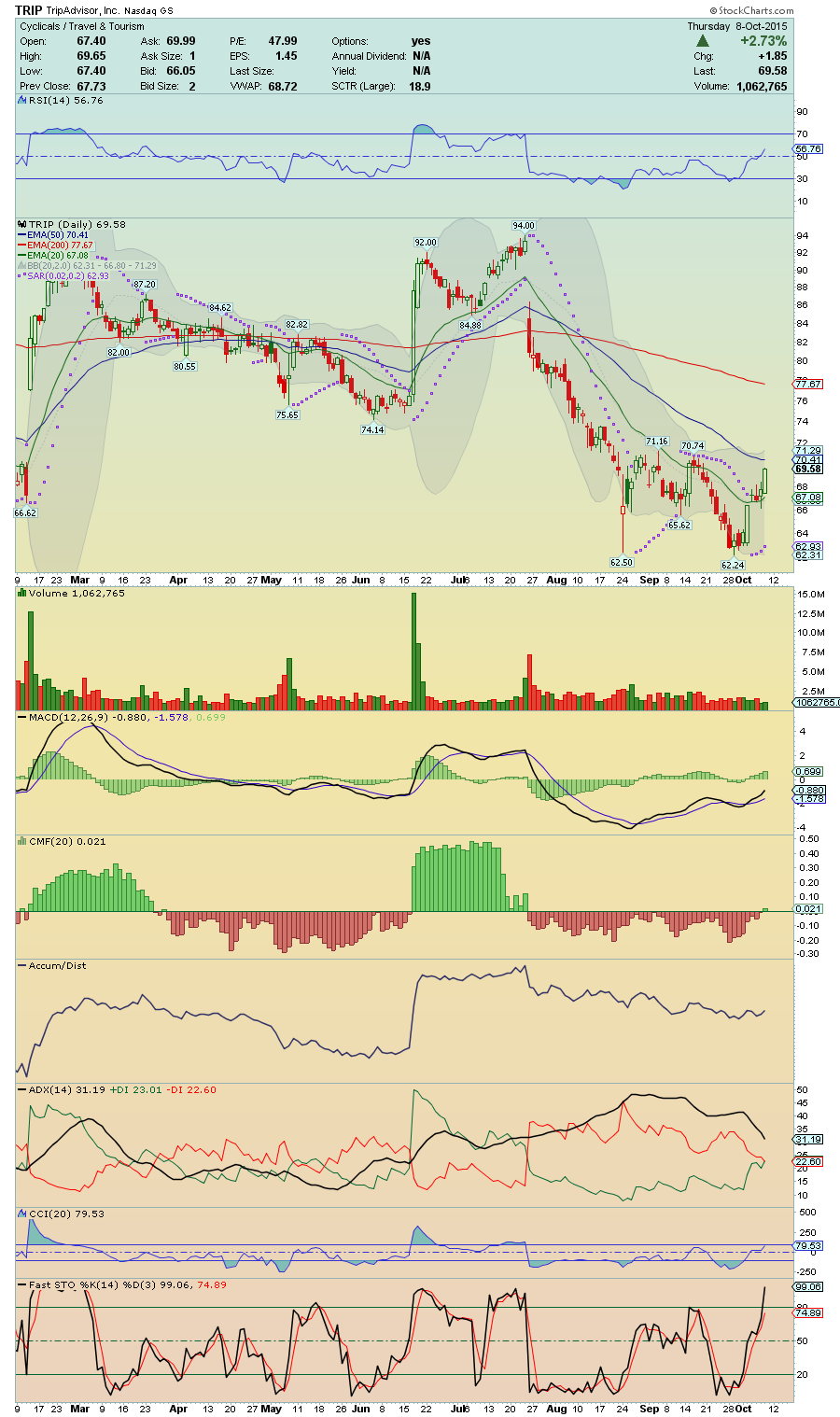Image resolution: width=840 pixels, height=1417 pixels.
Task: Click the 87.20 price annotation
Action: coord(145,284)
